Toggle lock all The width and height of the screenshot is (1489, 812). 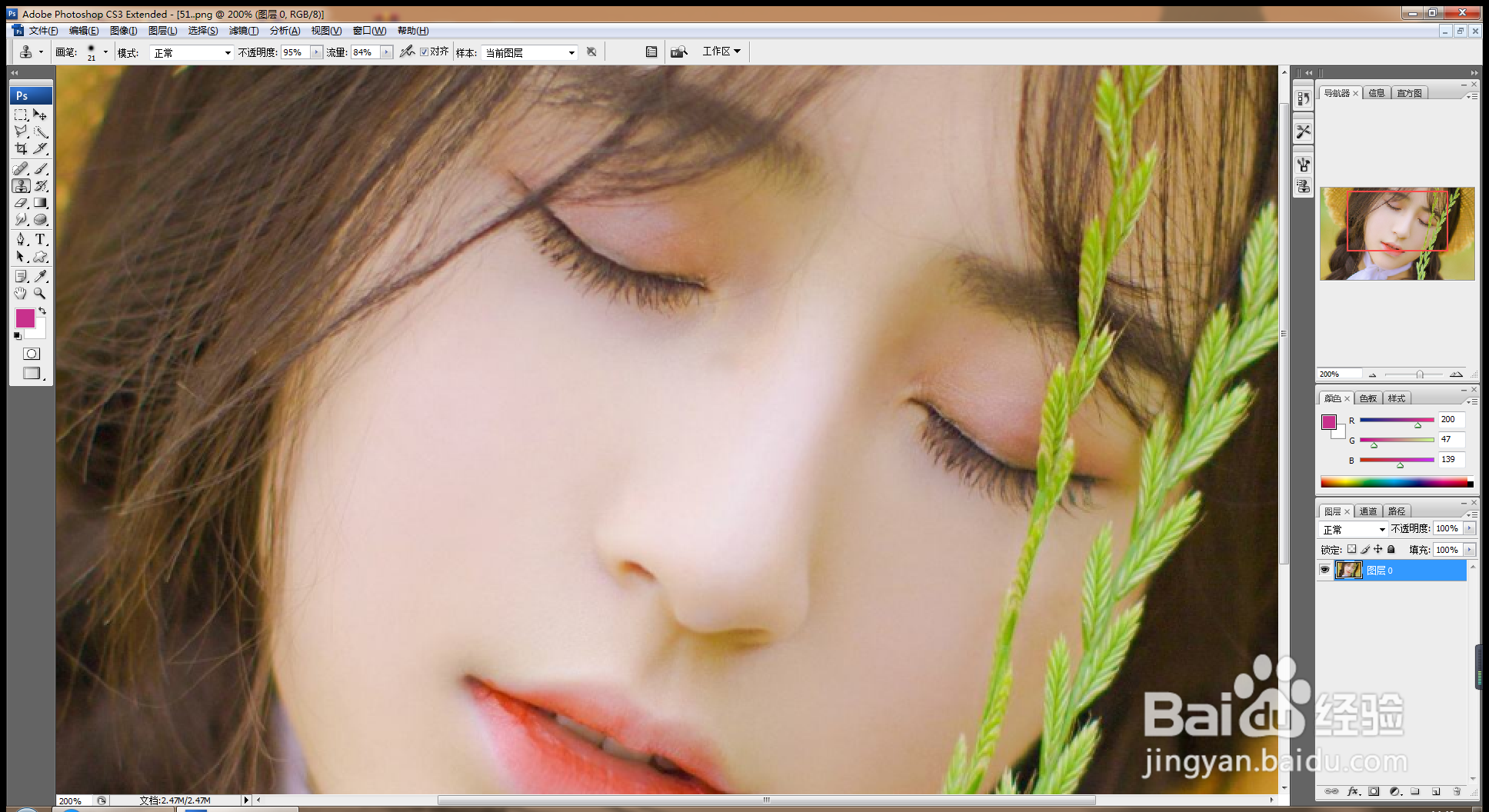point(1391,549)
